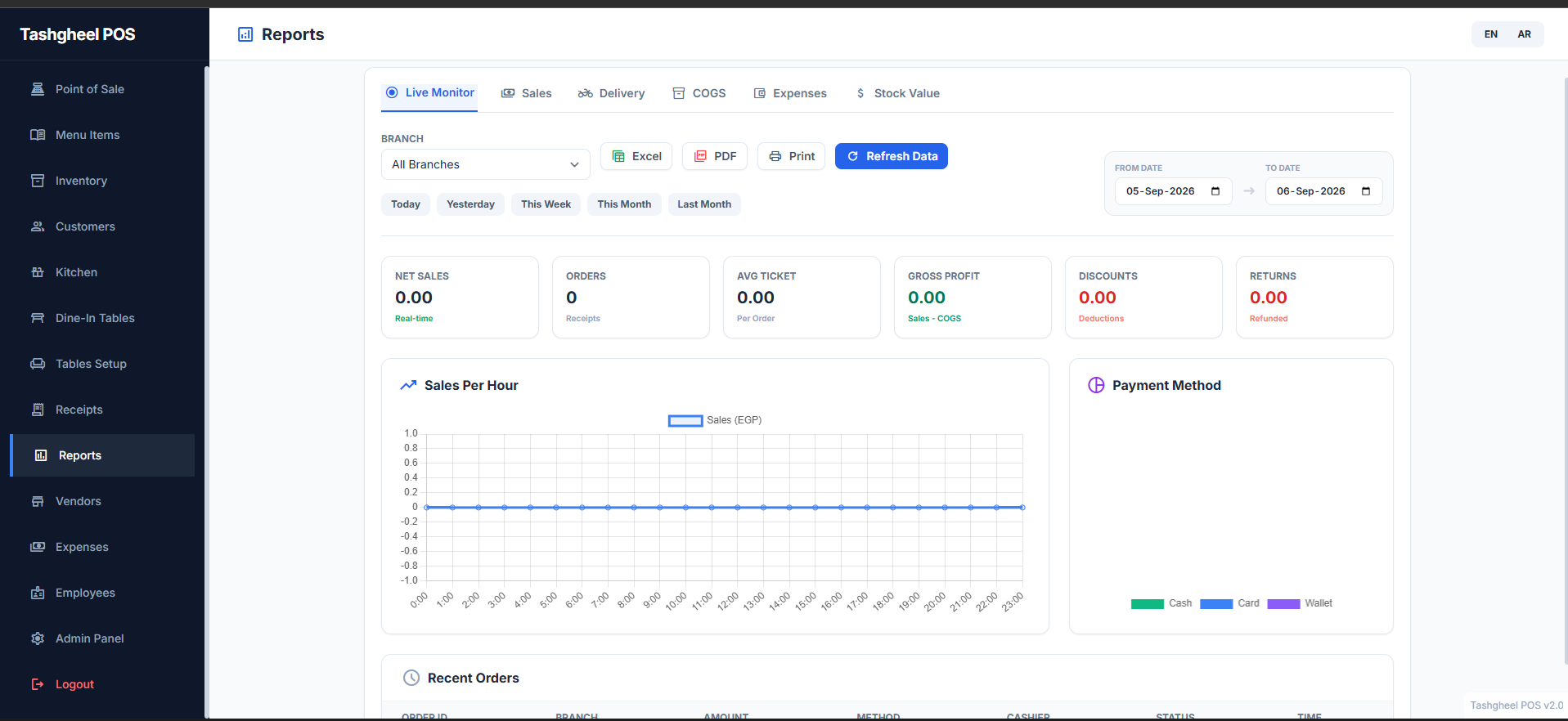Filter the report by Yesterday
The width and height of the screenshot is (1568, 721).
470,204
